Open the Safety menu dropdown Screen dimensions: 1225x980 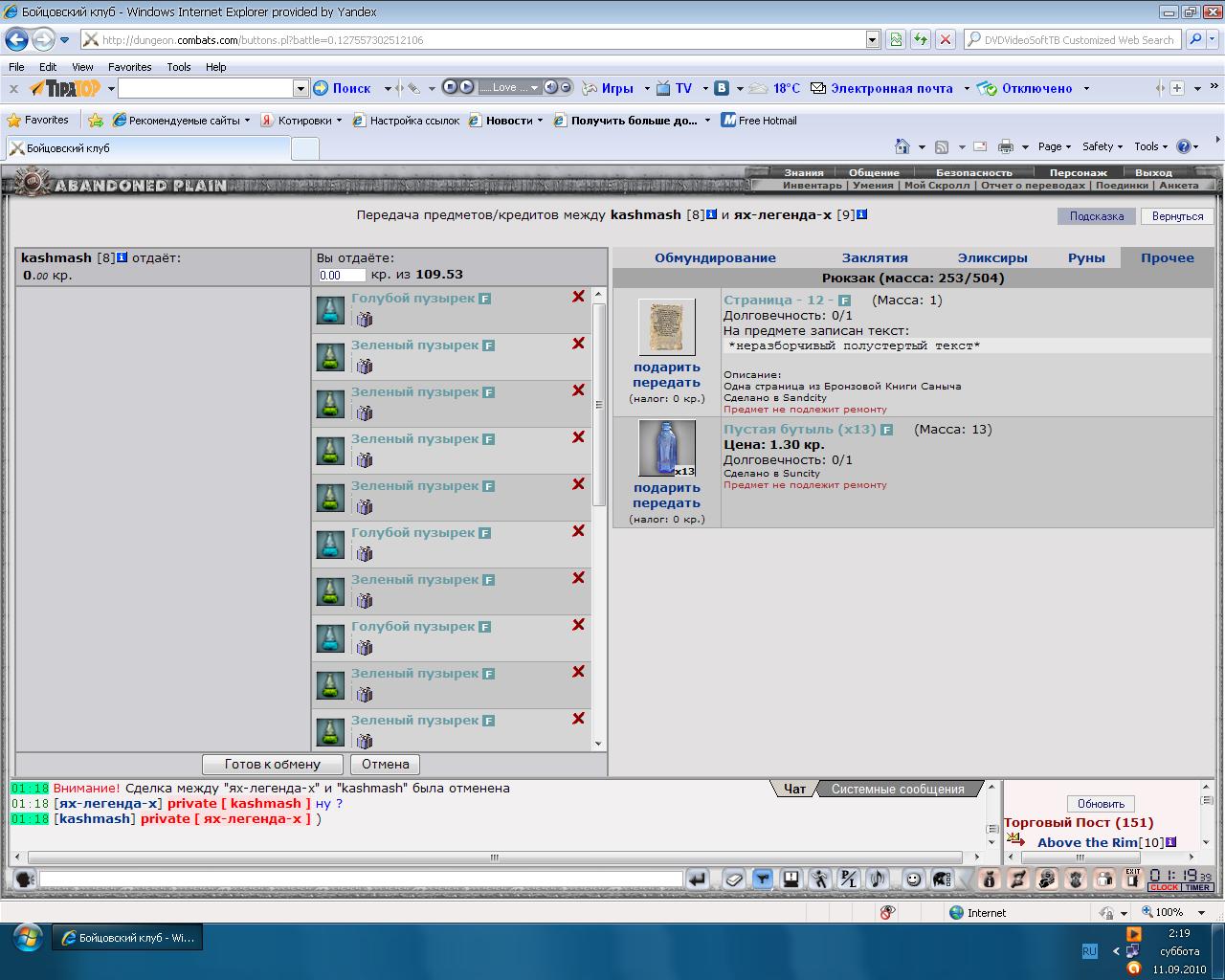tap(1102, 146)
